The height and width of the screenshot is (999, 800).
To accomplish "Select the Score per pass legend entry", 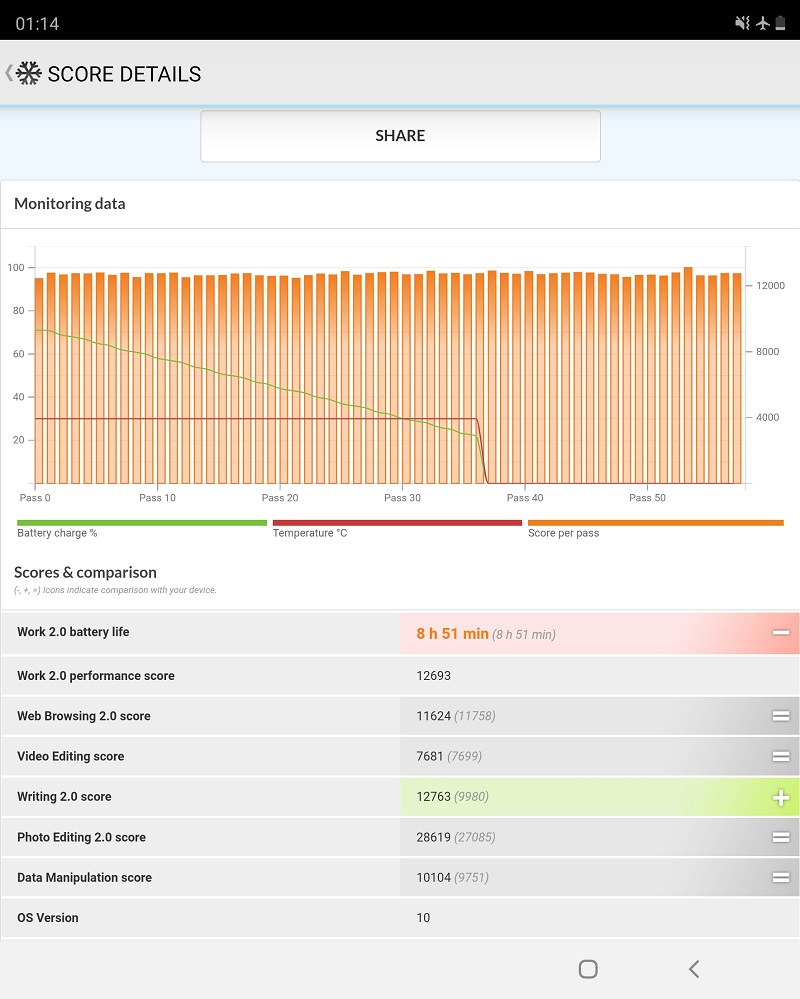I will click(655, 529).
